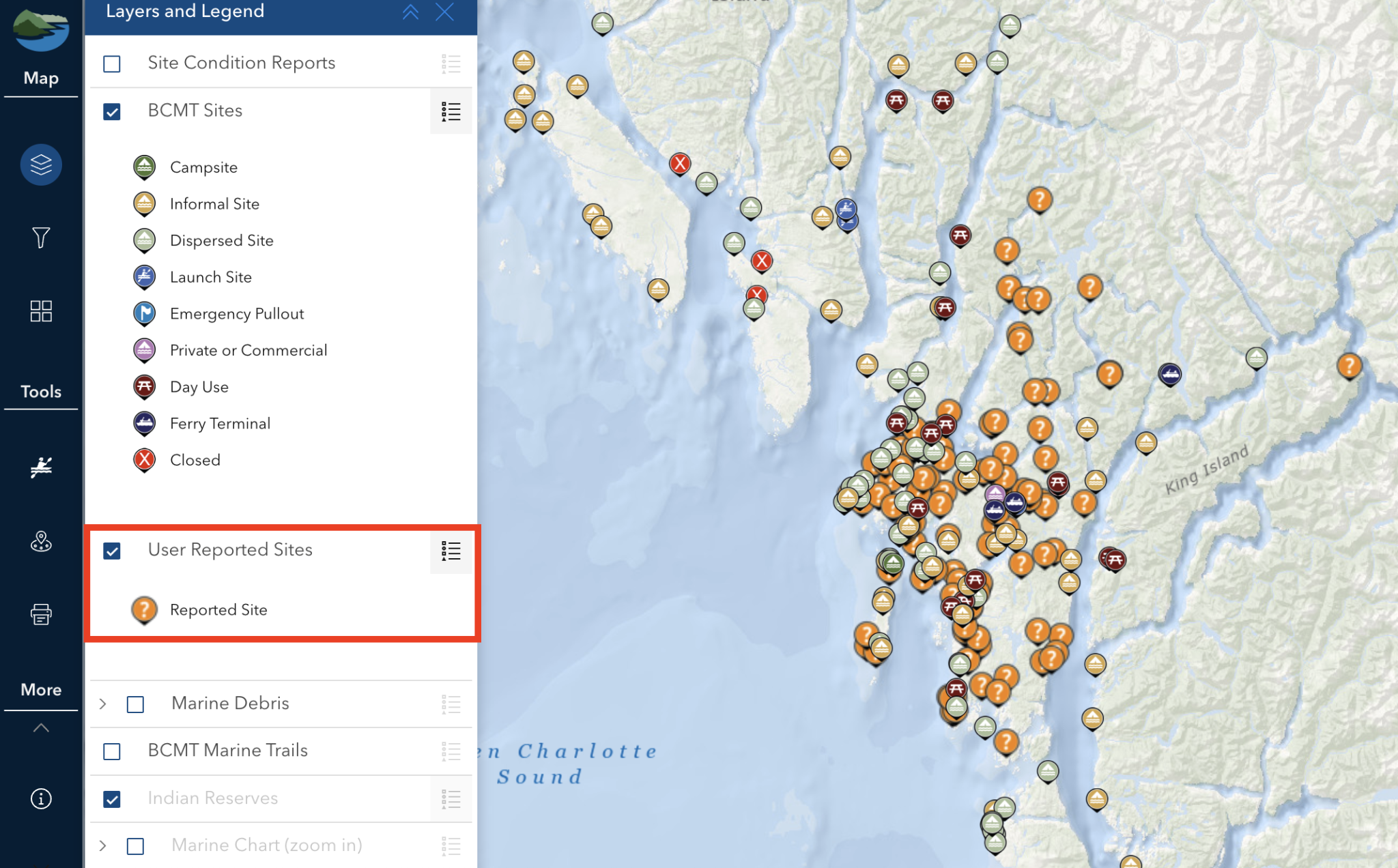Open the Filter funnel tool
Viewport: 1398px width, 868px height.
[x=41, y=237]
